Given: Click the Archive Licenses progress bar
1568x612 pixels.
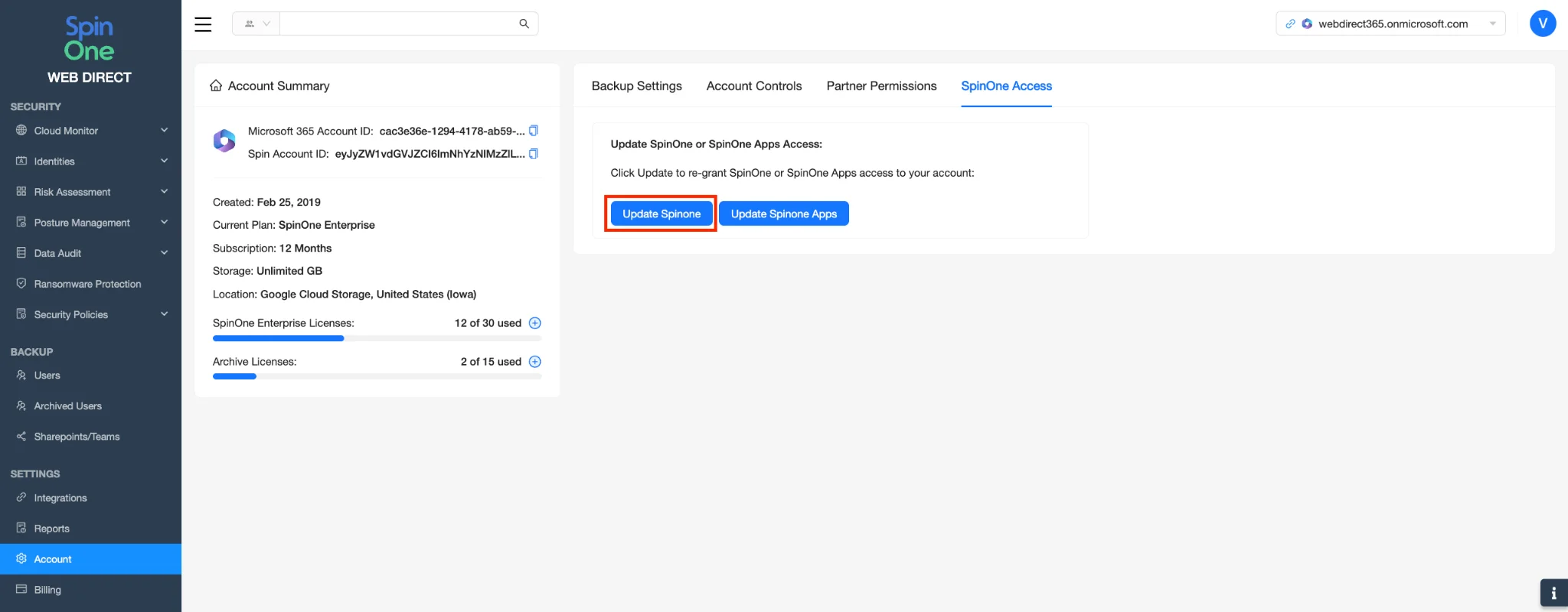Looking at the screenshot, I should 377,376.
